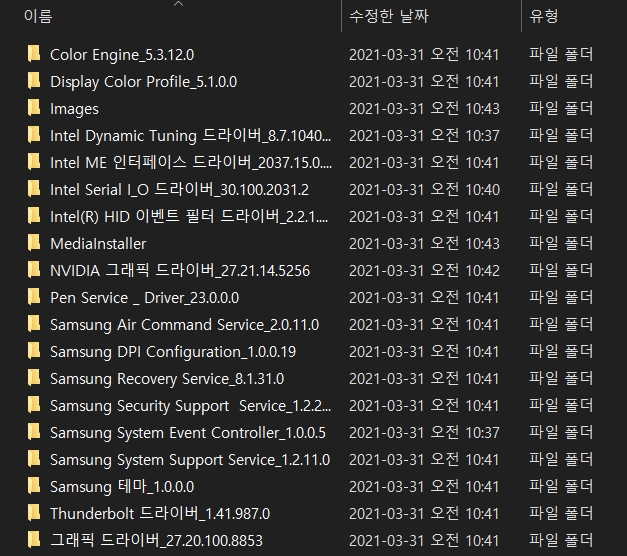Click folder icon of Intel Dynamic Tuning 드라이버
627x556 pixels.
pos(34,135)
